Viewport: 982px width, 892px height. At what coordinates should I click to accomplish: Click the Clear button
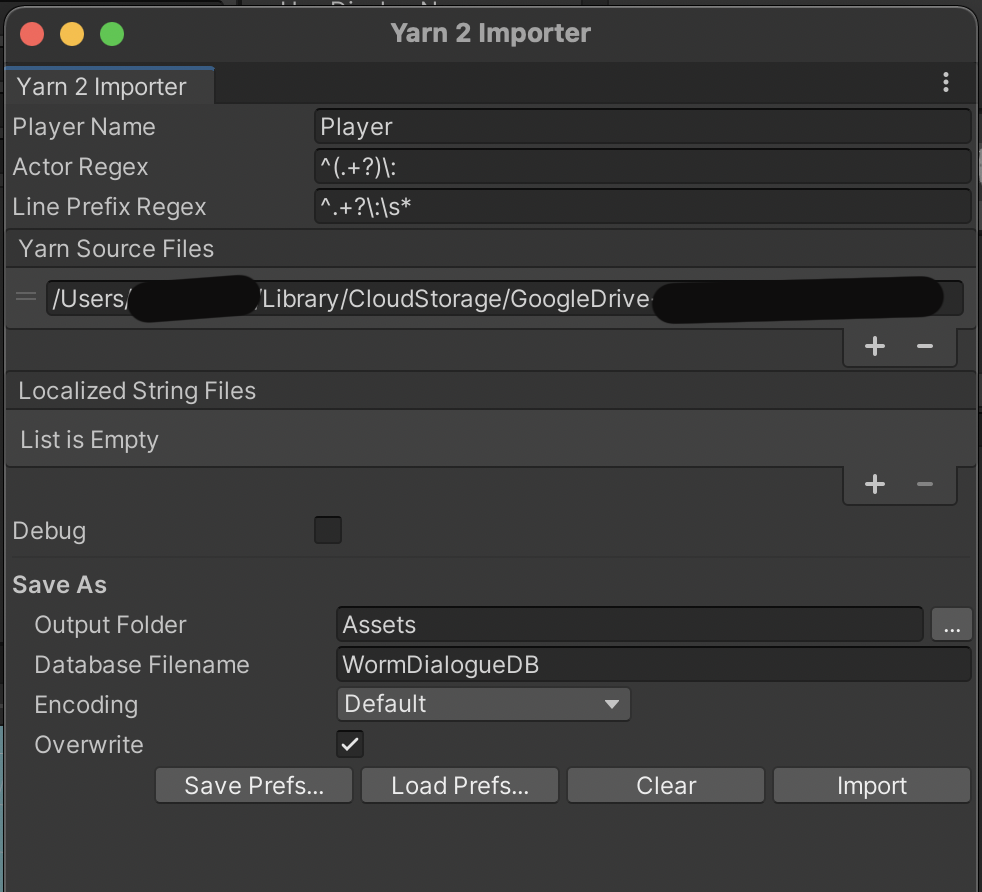pos(666,786)
